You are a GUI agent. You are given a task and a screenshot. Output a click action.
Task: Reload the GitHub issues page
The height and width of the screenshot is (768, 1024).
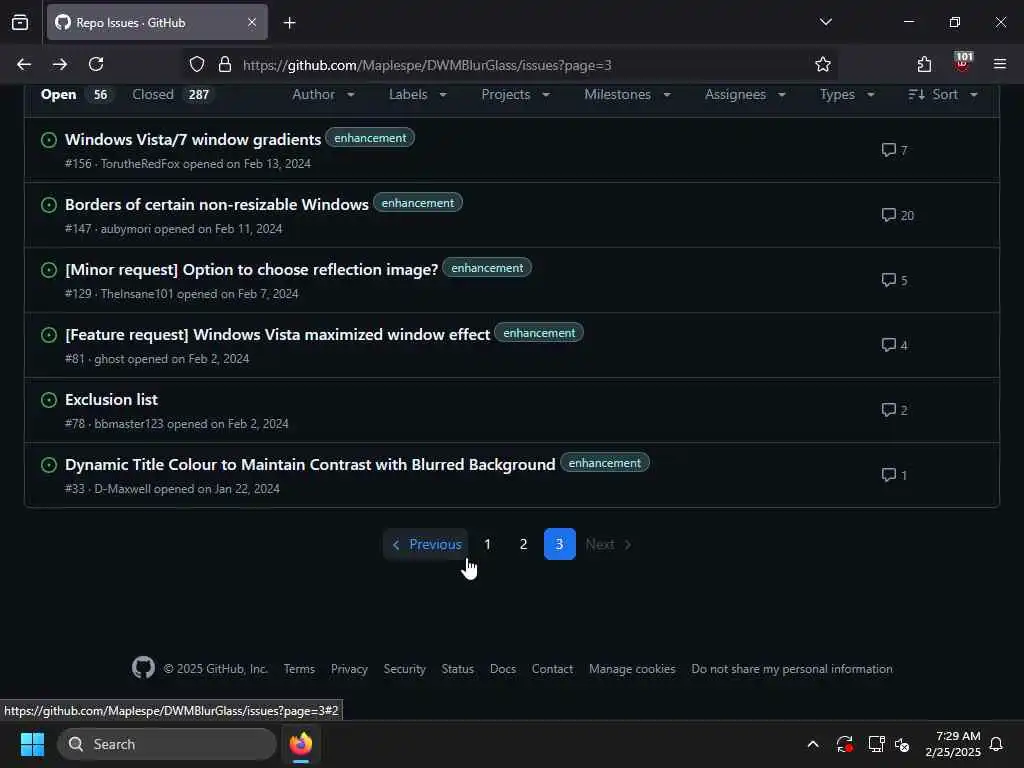pyautogui.click(x=96, y=64)
